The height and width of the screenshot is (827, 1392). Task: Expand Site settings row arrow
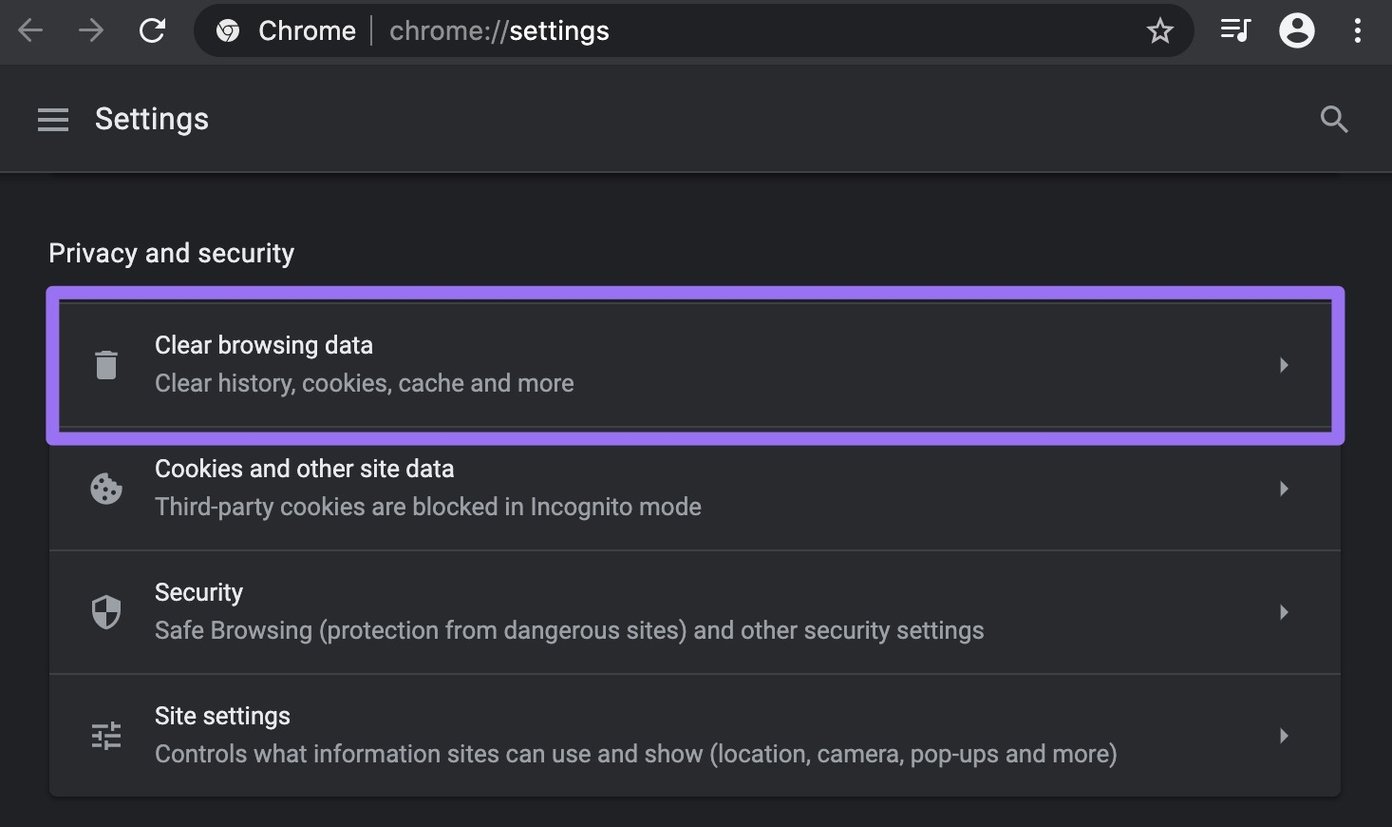click(x=1284, y=736)
